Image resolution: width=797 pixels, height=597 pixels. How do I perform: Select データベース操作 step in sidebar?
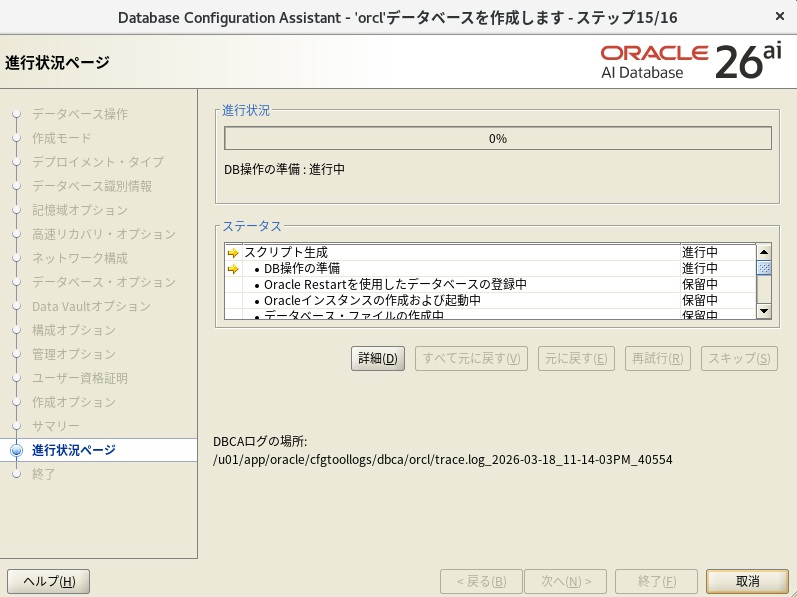pos(80,114)
